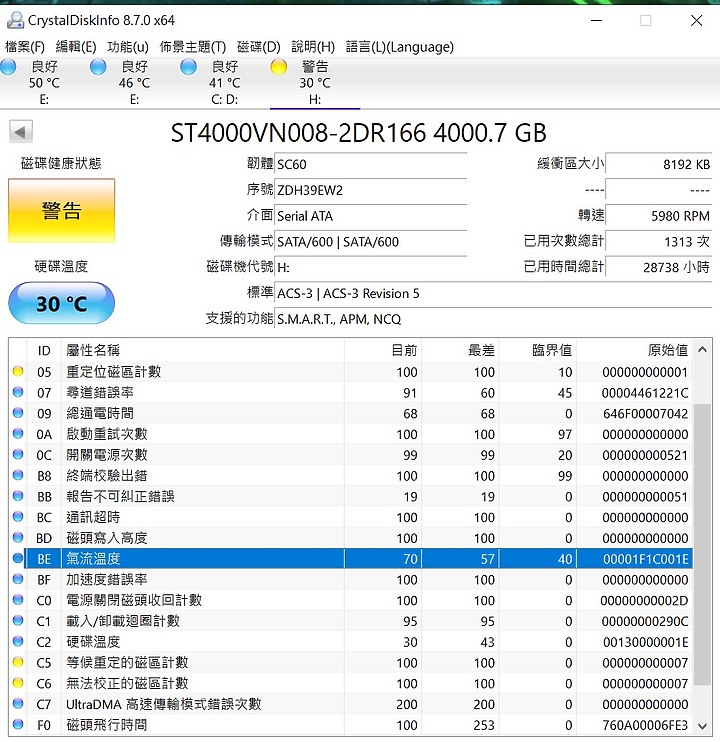Click the blue status orb for 50 °C disk
This screenshot has height=742, width=720.
tap(8, 67)
